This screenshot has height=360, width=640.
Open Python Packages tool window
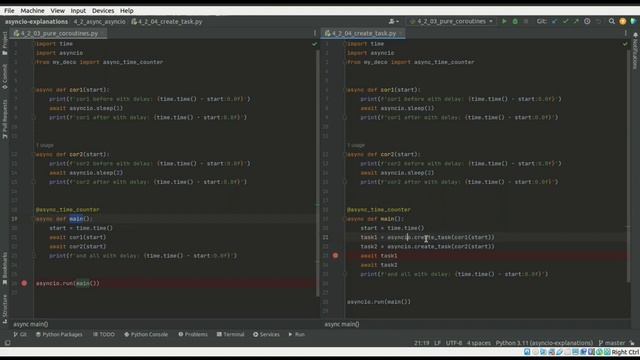point(59,334)
